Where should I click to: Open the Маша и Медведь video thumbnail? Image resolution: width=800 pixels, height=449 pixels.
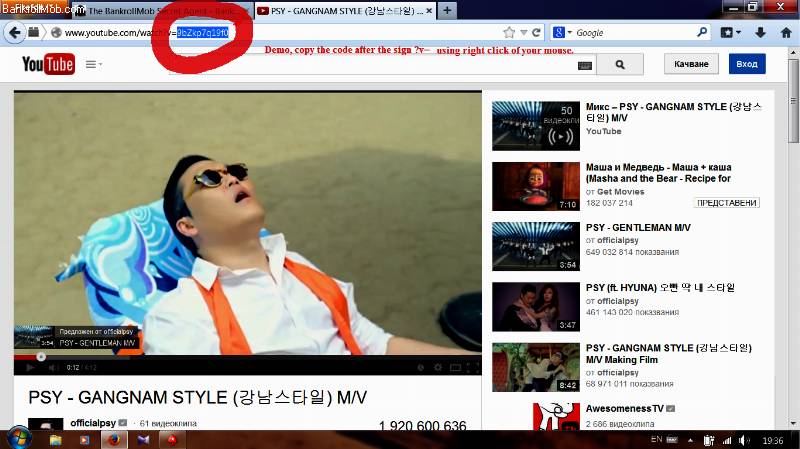[x=536, y=186]
